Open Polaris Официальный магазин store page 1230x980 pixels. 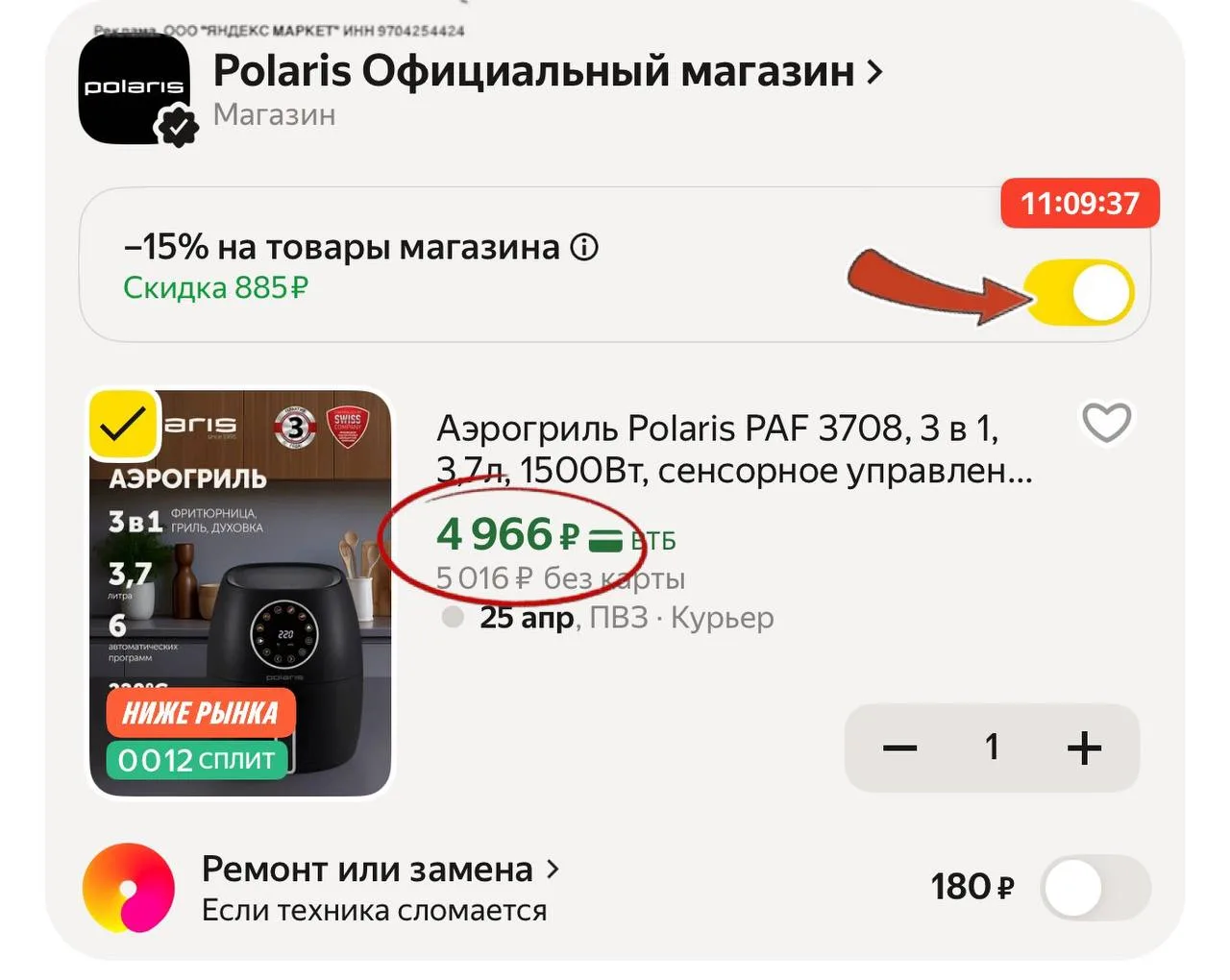tap(533, 71)
